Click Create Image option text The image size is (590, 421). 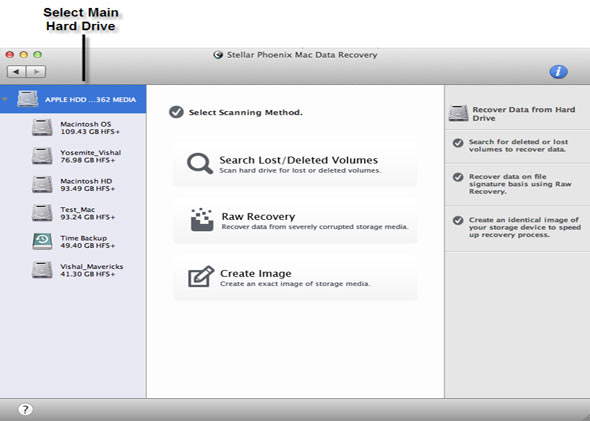click(x=255, y=274)
